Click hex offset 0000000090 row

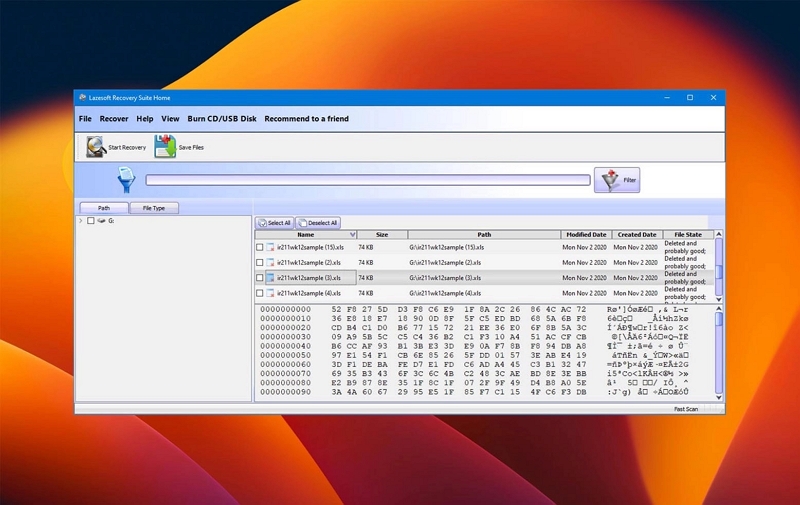point(285,392)
